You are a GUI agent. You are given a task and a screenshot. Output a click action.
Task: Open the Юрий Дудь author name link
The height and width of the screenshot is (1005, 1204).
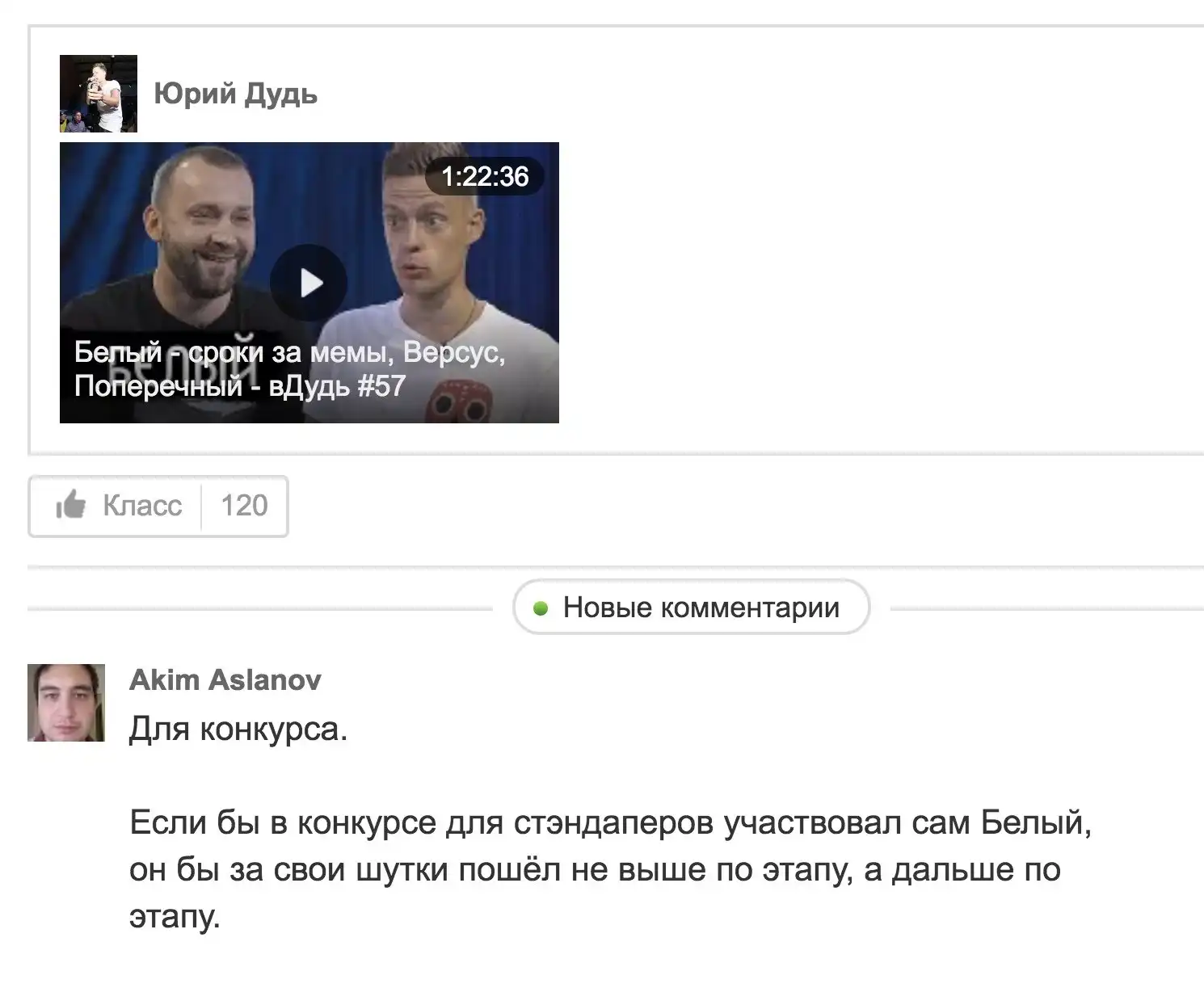point(236,94)
